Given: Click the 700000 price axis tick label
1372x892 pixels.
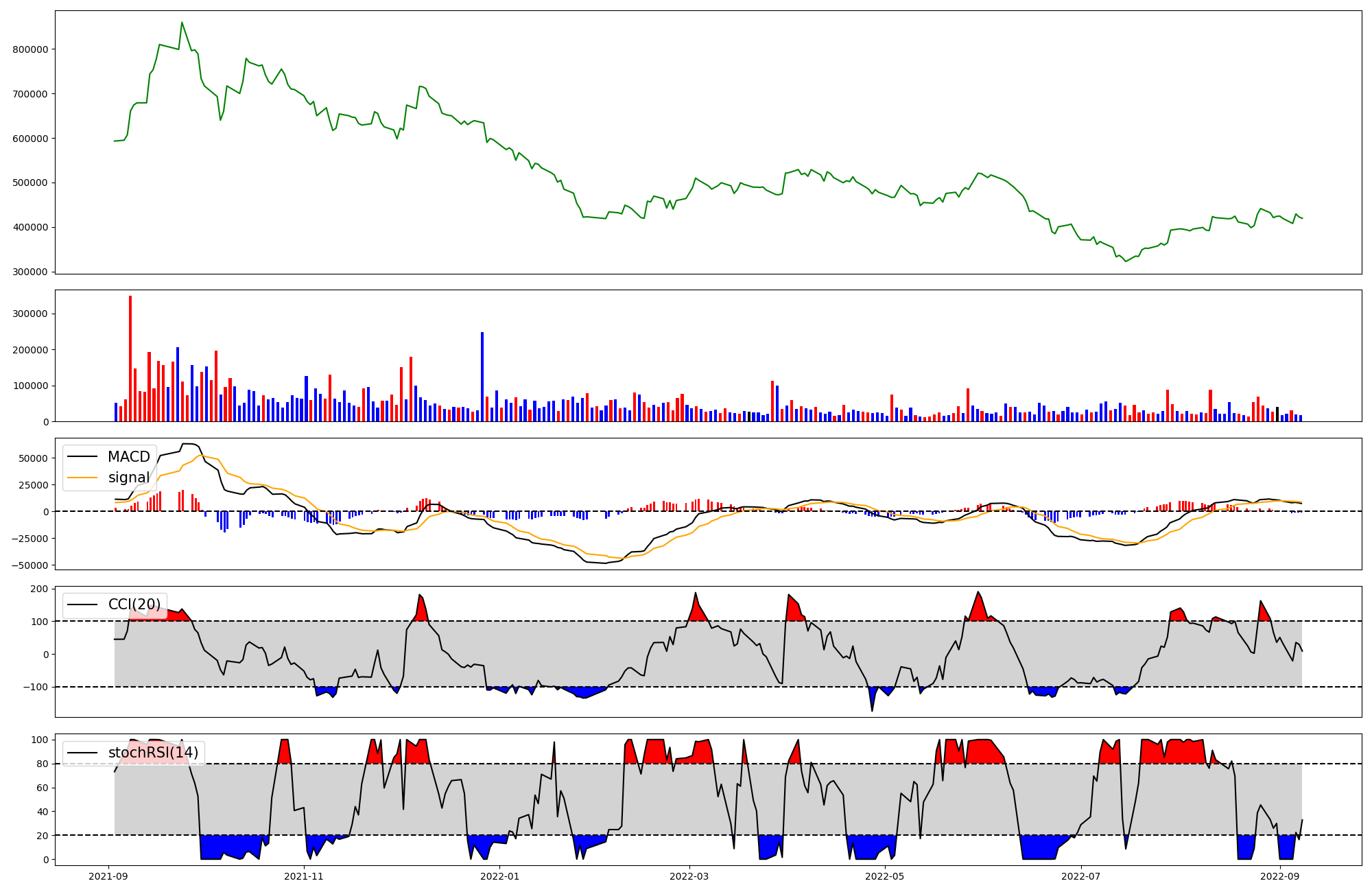Looking at the screenshot, I should point(30,94).
